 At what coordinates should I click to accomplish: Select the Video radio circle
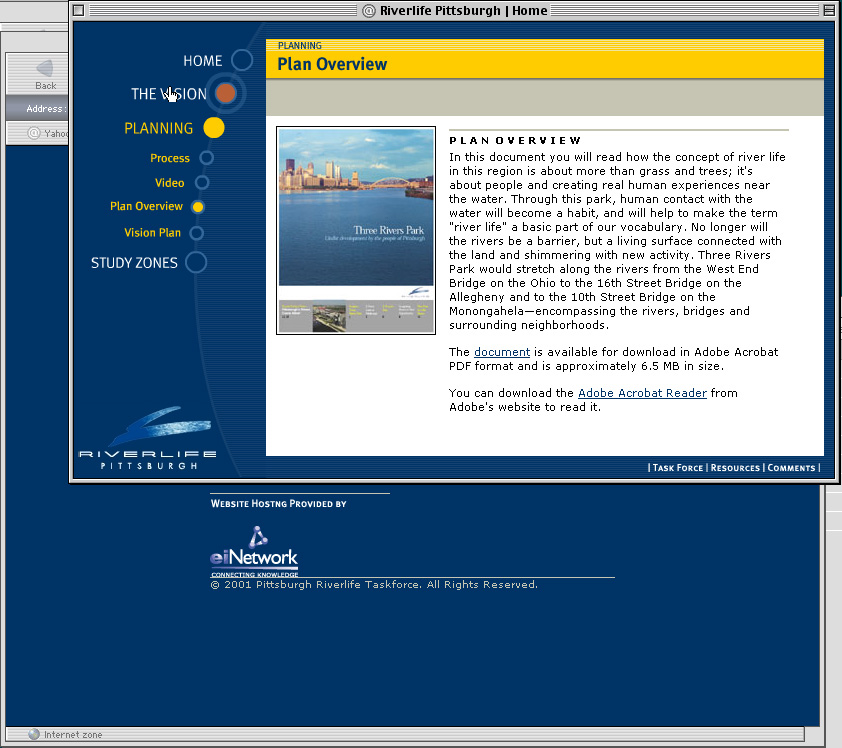point(202,183)
